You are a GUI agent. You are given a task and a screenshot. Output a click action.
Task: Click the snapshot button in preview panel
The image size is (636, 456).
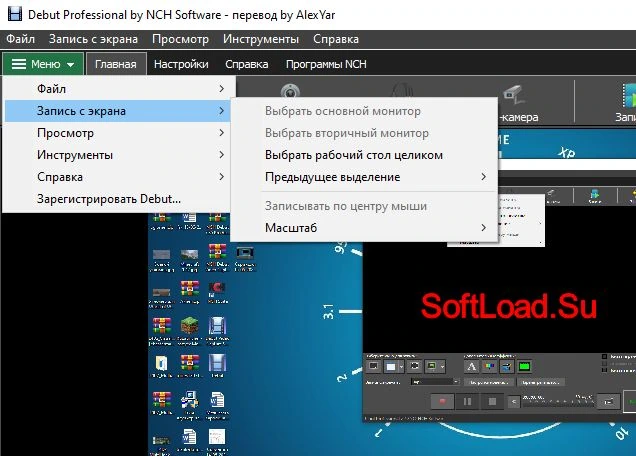pyautogui.click(x=609, y=401)
